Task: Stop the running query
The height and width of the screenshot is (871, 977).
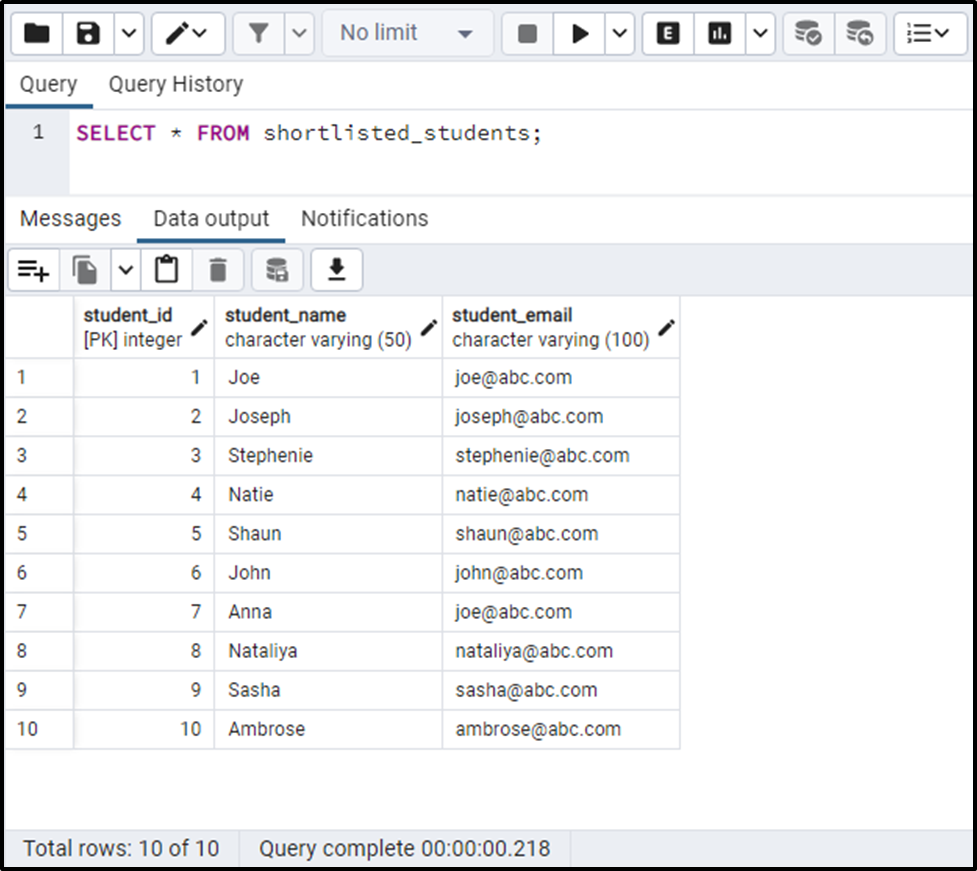Action: click(x=526, y=32)
